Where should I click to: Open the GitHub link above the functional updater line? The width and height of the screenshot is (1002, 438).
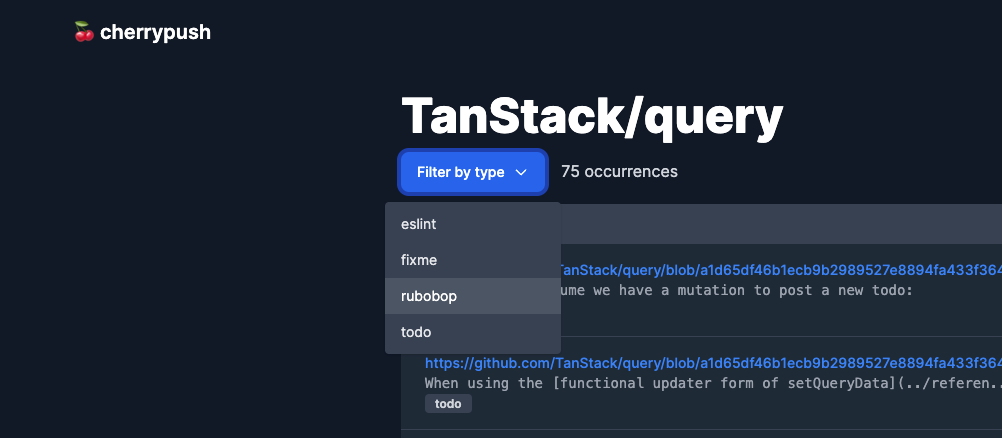pos(713,363)
